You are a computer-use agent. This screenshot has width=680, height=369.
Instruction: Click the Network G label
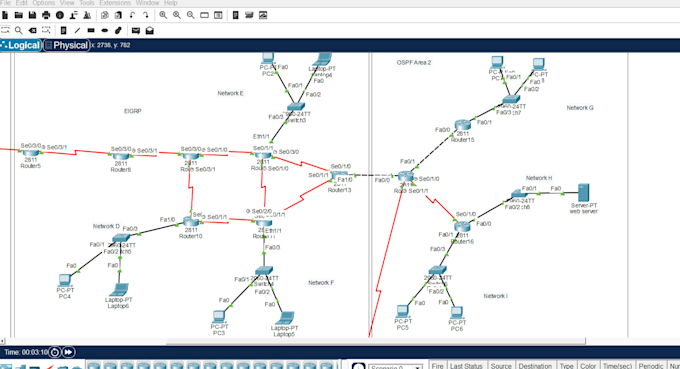pyautogui.click(x=580, y=108)
